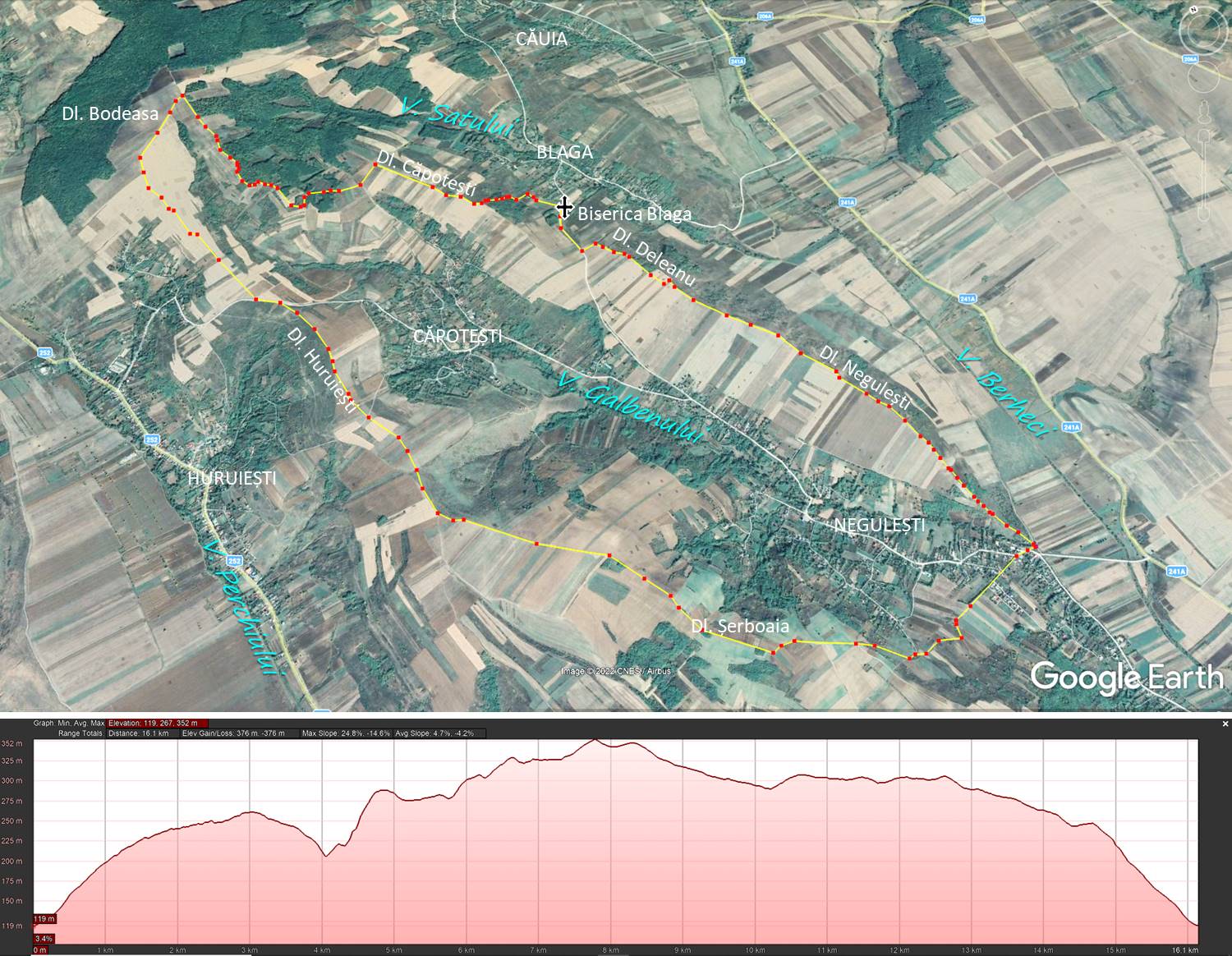This screenshot has height=956, width=1232.
Task: Click the Google Earth logo
Action: (x=1126, y=677)
